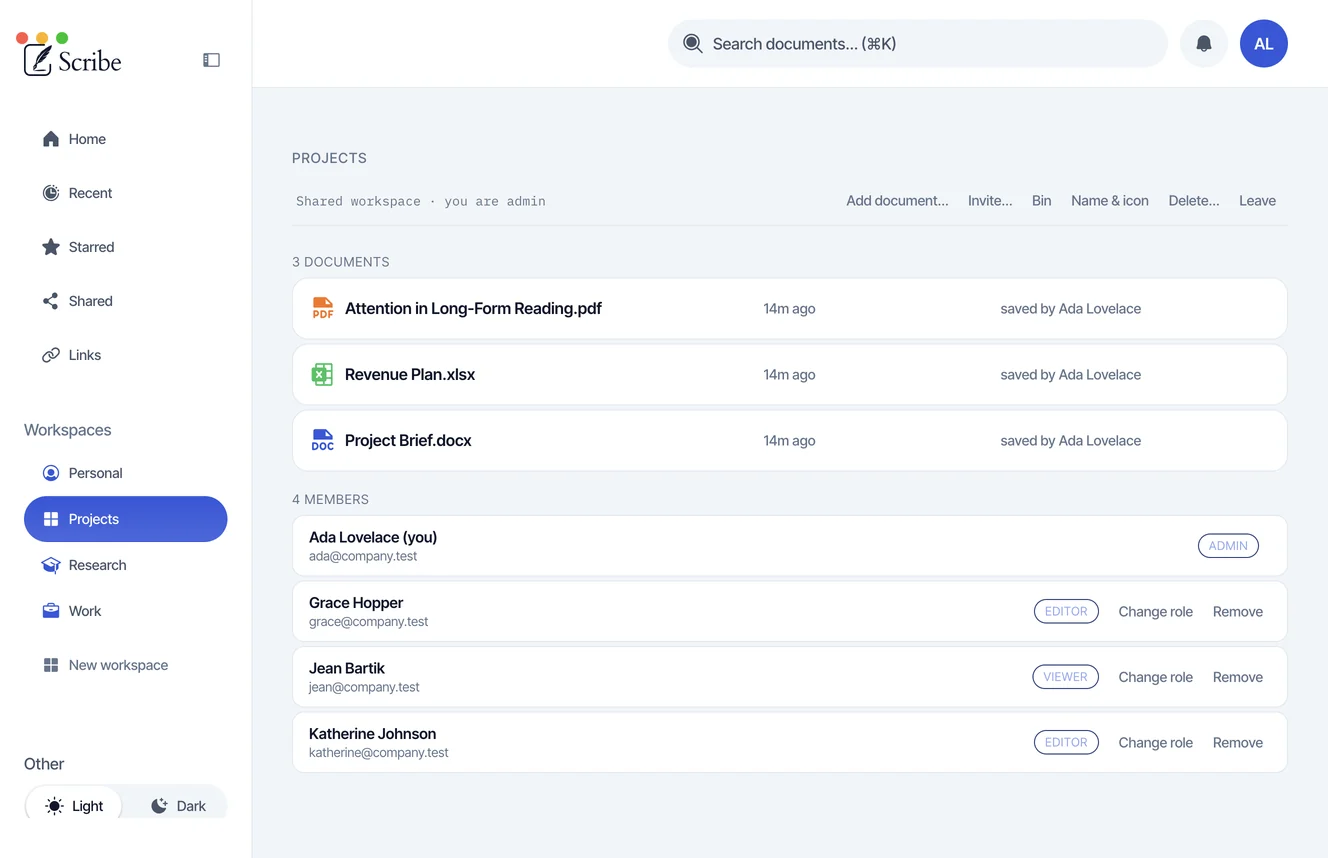This screenshot has height=858, width=1328.
Task: Select the Projects workspace
Action: pos(126,519)
